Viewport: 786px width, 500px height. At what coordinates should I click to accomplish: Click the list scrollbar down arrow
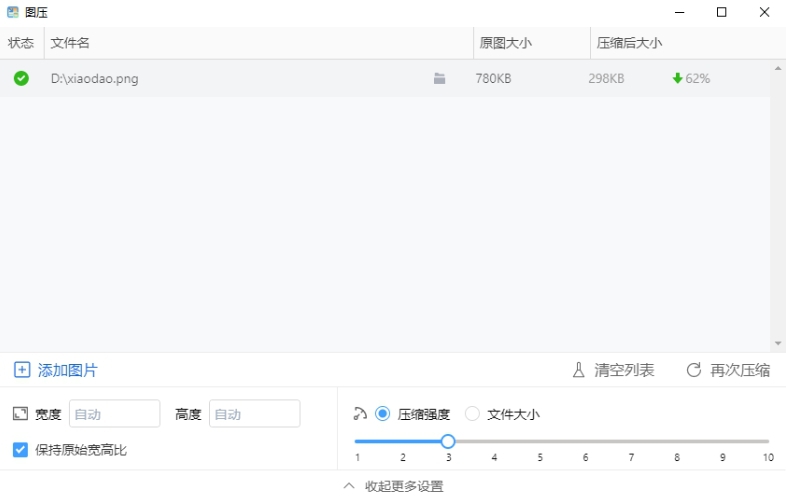(x=778, y=344)
